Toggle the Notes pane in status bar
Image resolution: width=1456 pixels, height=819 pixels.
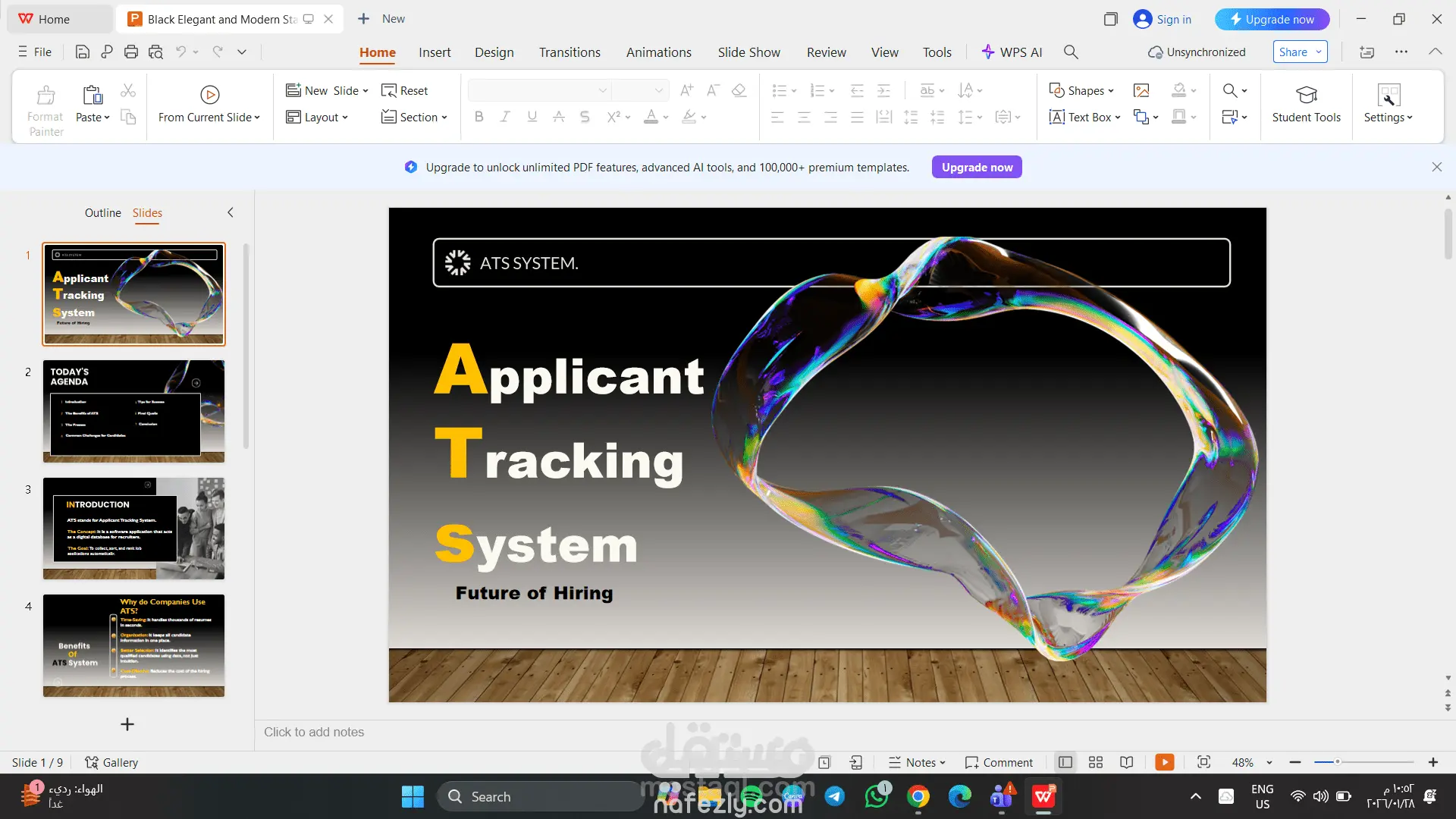pos(916,762)
